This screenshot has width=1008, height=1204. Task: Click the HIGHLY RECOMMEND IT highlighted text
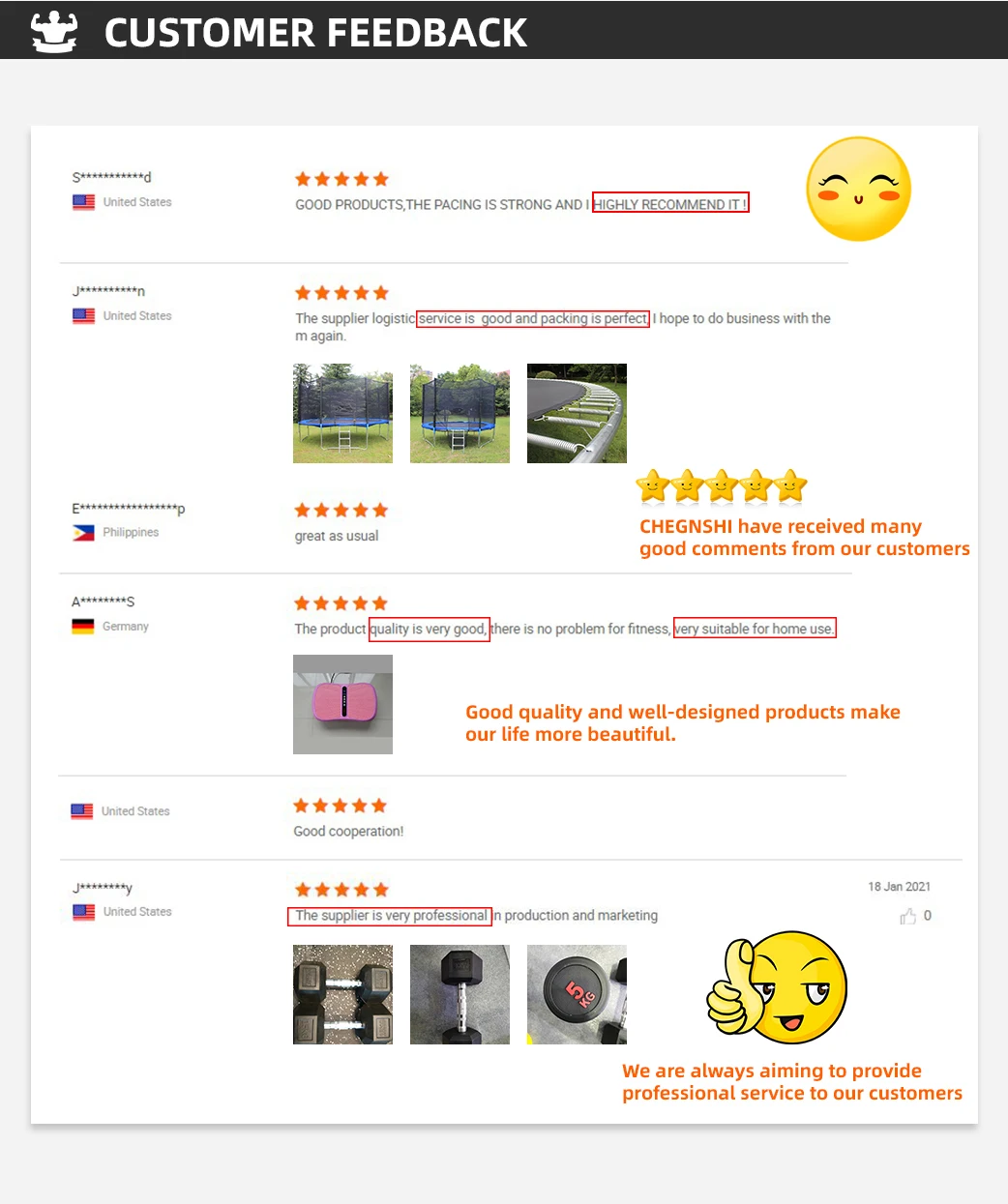[x=670, y=204]
